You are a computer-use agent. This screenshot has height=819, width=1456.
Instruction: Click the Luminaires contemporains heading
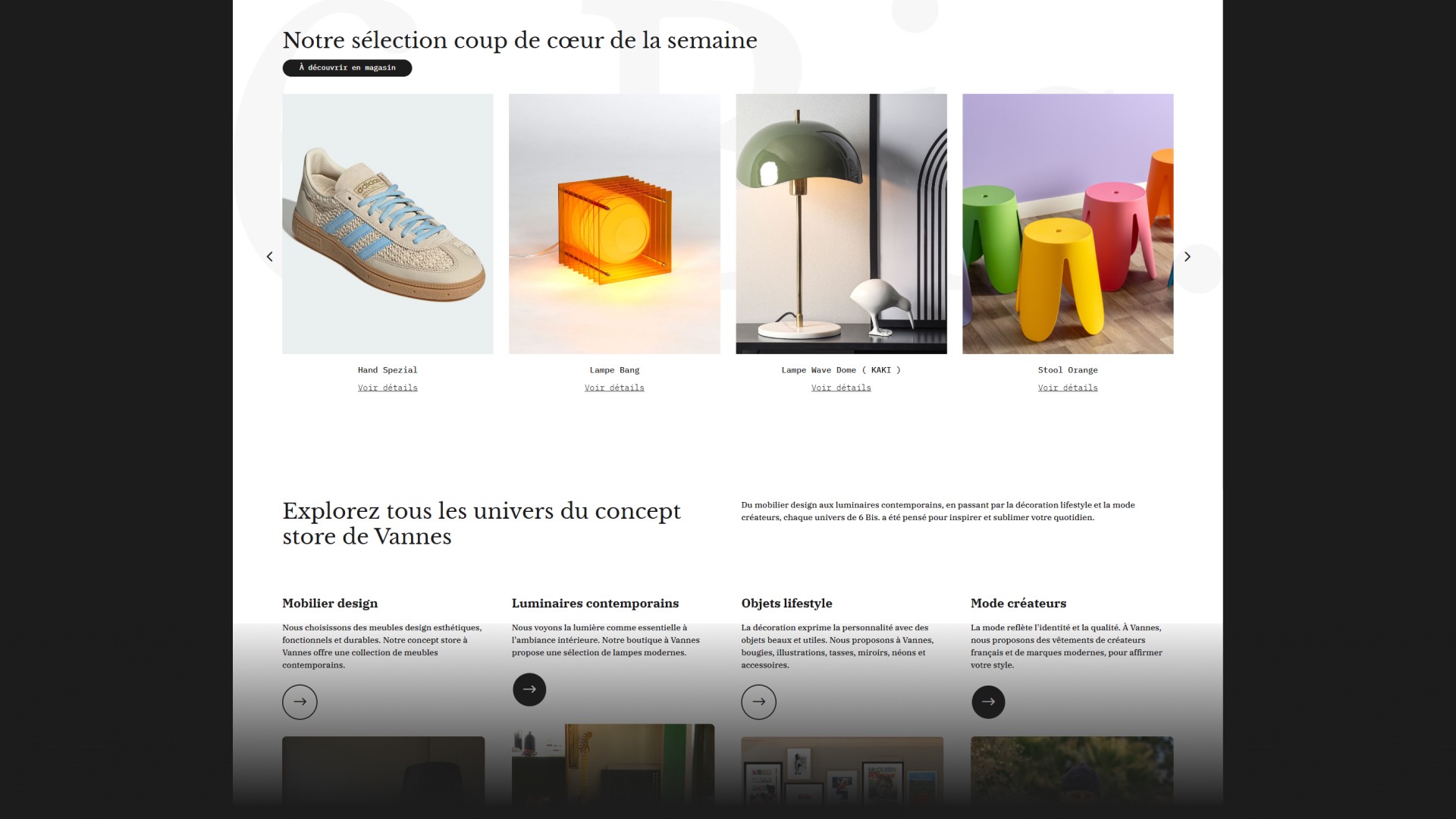click(x=595, y=604)
